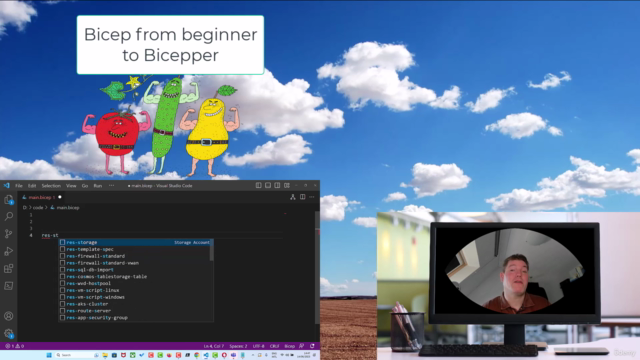The width and height of the screenshot is (640, 360).
Task: Open the File menu
Action: 19,186
